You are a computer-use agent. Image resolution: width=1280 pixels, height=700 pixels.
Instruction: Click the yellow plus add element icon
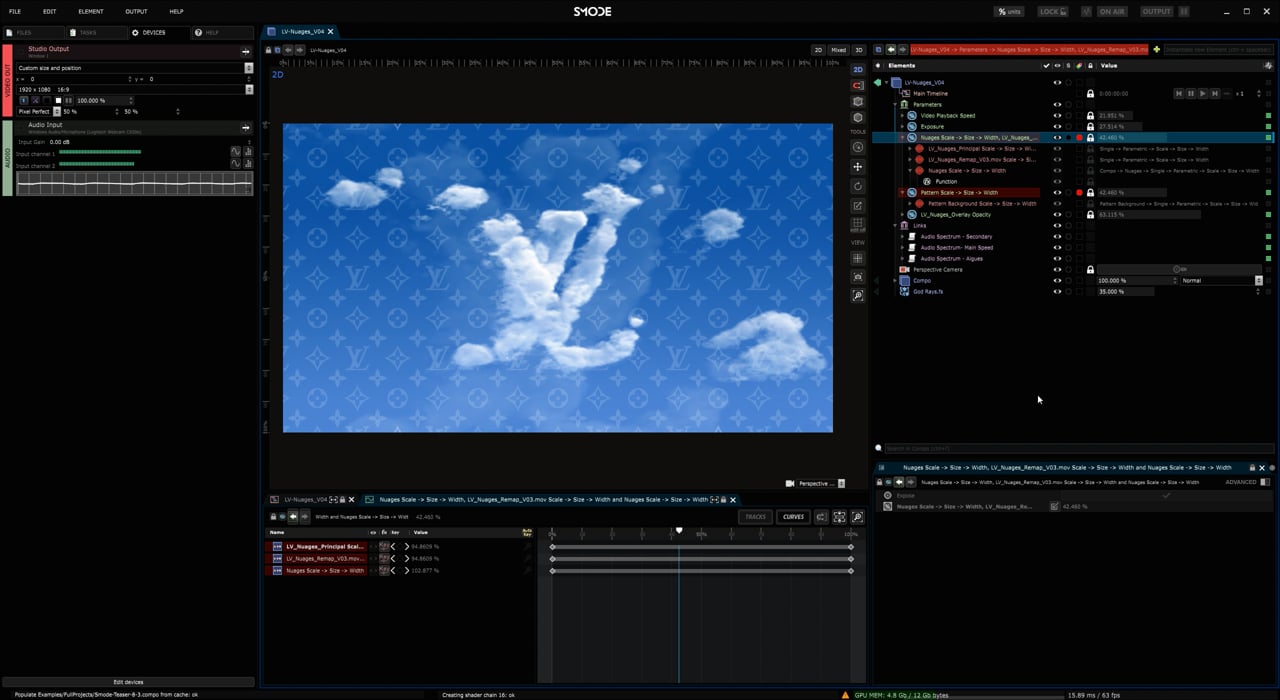[x=1157, y=49]
